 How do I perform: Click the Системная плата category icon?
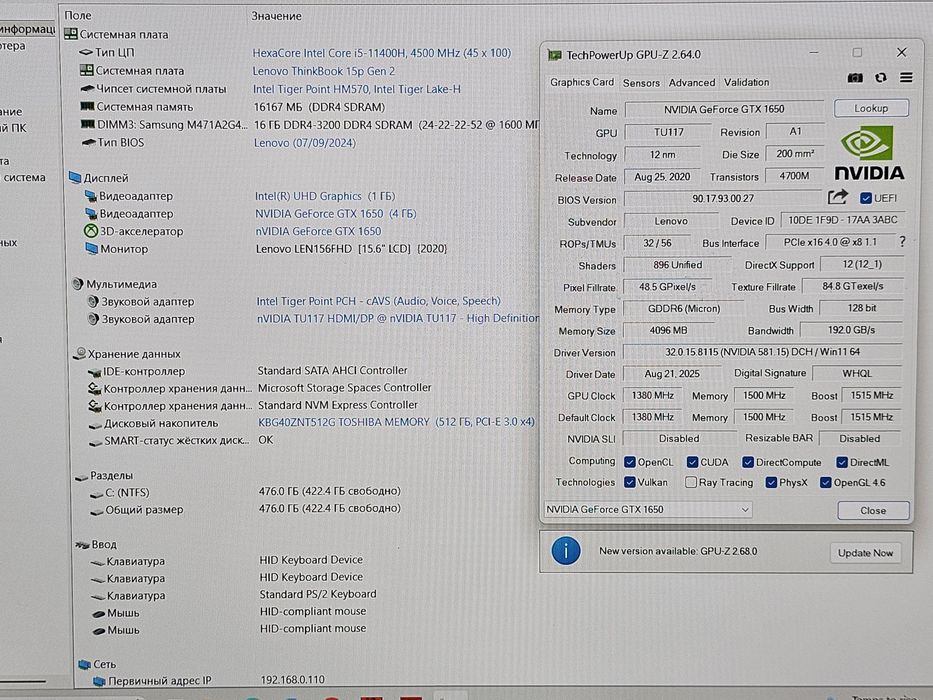tap(70, 34)
